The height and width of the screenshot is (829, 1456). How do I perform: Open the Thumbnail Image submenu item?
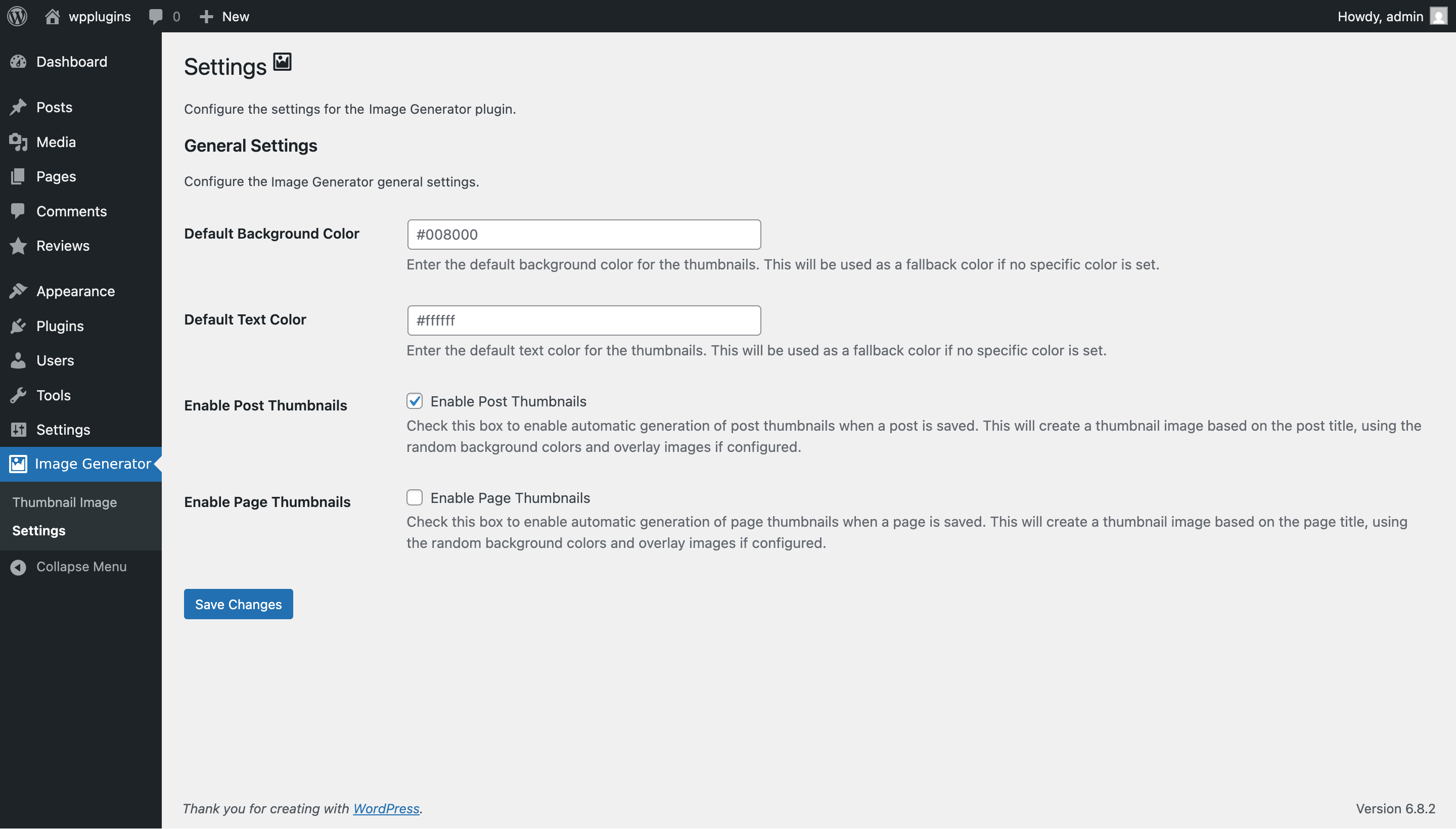(x=64, y=501)
